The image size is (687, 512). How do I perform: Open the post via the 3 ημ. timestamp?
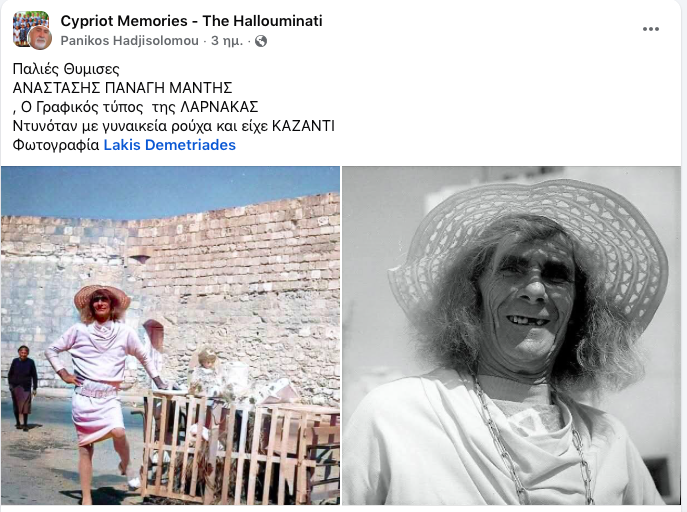point(227,41)
